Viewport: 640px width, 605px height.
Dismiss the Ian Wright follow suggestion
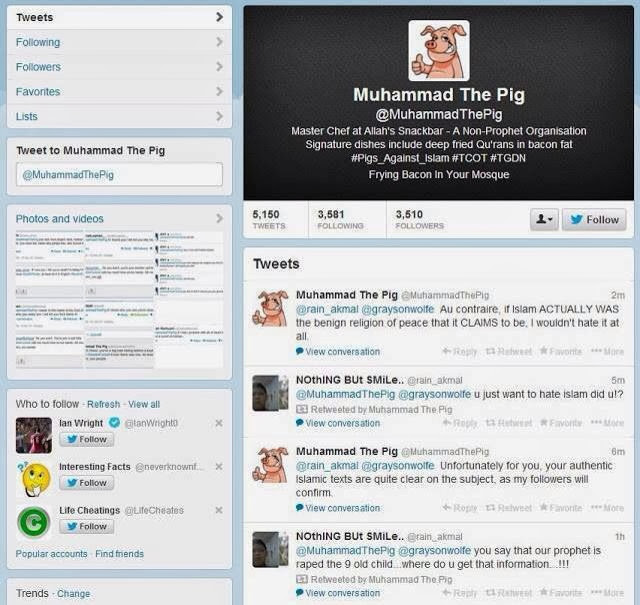(219, 423)
